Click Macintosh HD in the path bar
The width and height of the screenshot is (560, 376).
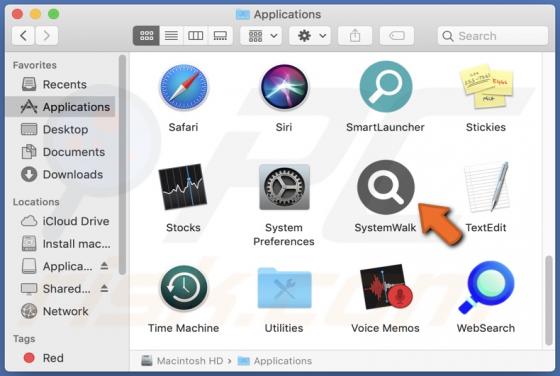click(x=182, y=361)
